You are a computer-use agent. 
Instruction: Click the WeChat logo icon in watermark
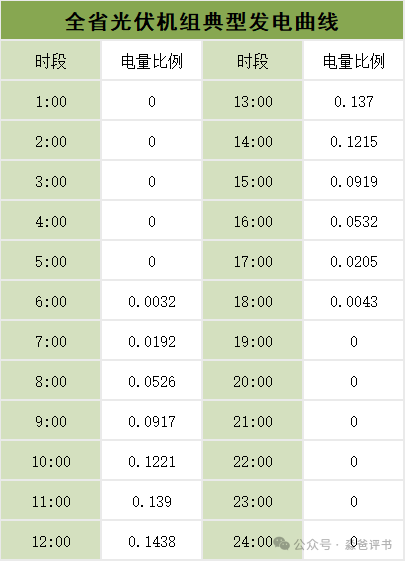click(282, 544)
